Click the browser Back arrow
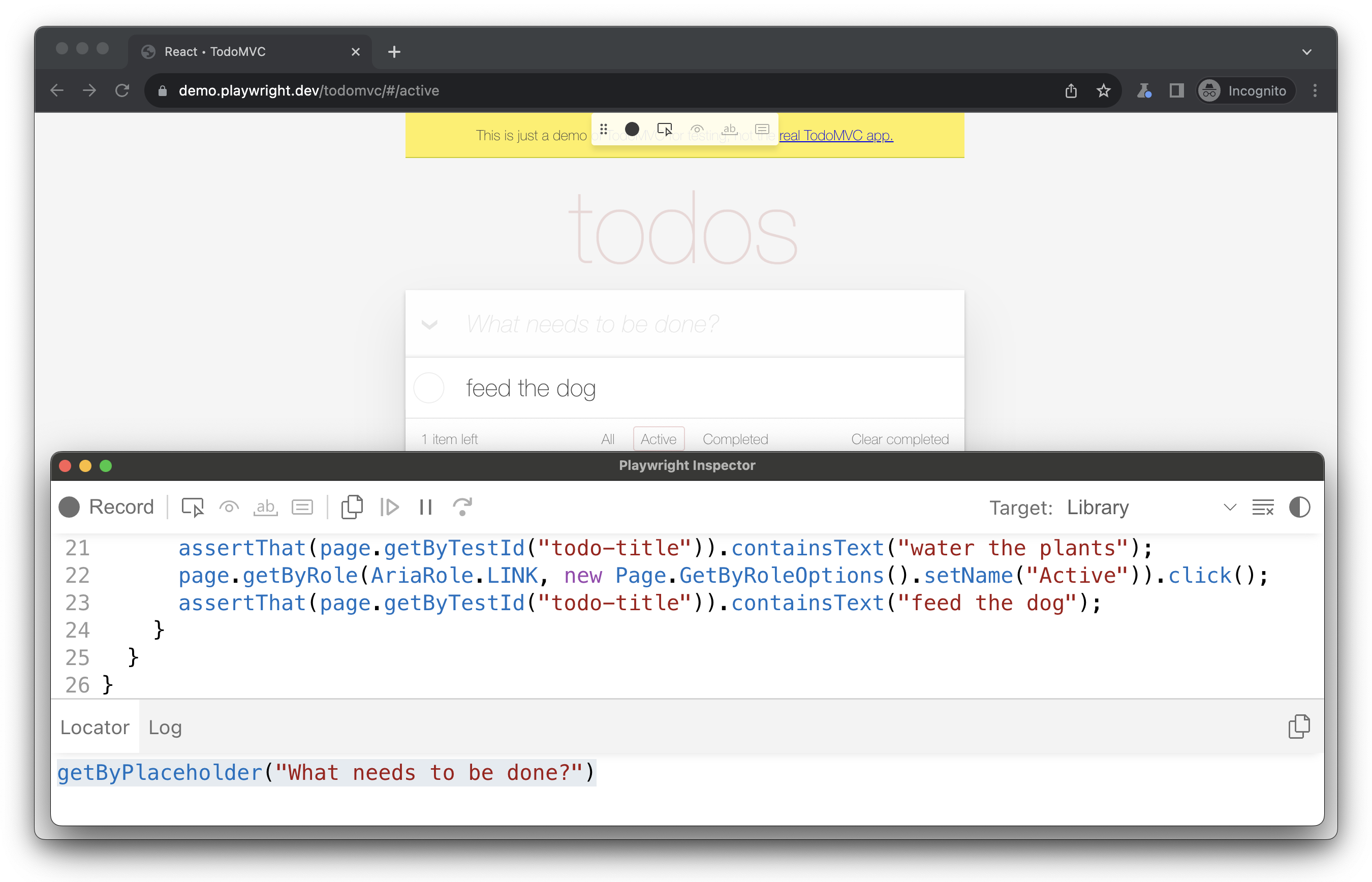The height and width of the screenshot is (882, 1372). [x=57, y=90]
